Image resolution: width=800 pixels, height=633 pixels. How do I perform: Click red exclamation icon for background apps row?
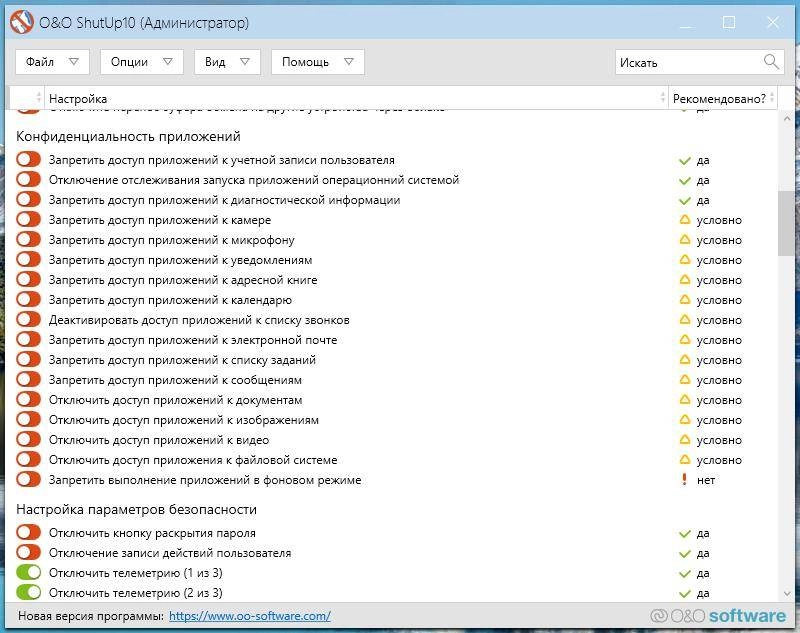(x=684, y=479)
